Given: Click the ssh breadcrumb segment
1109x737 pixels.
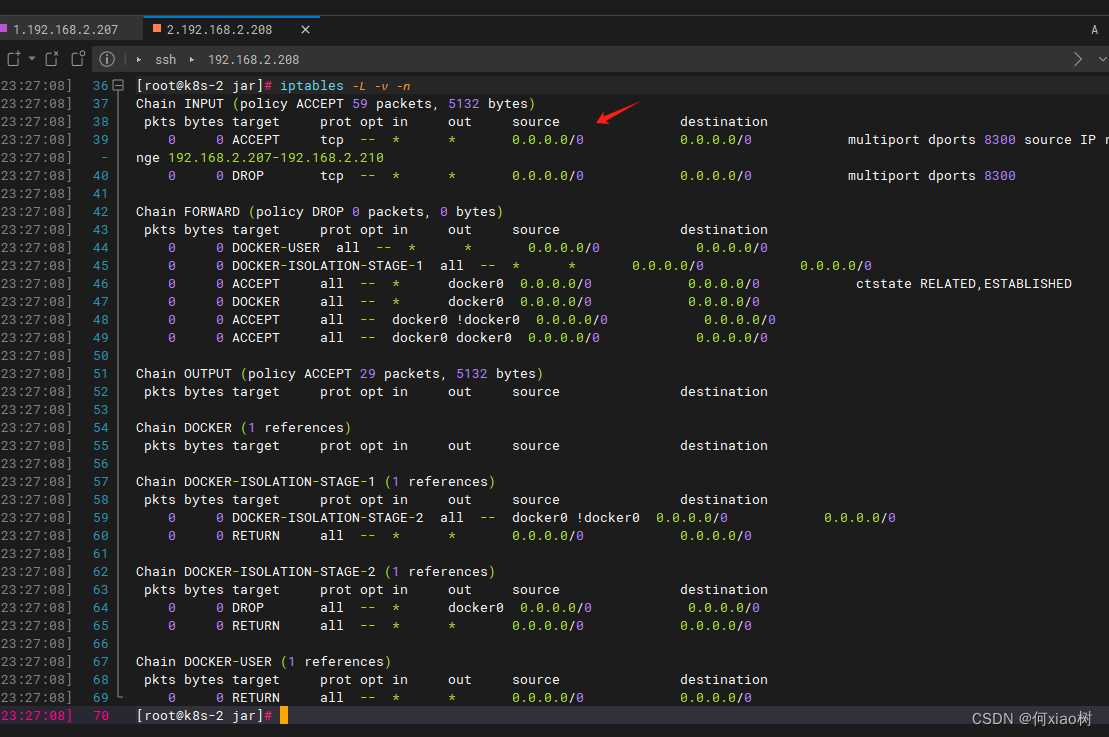Looking at the screenshot, I should tap(166, 59).
